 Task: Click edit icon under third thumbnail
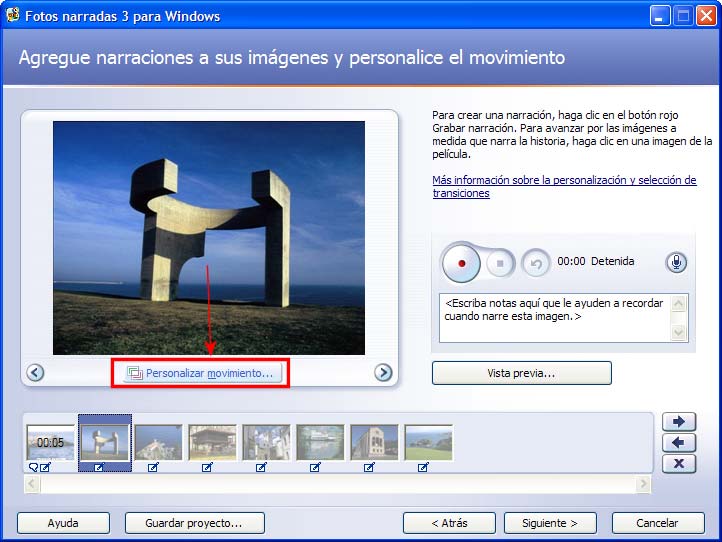pyautogui.click(x=153, y=467)
